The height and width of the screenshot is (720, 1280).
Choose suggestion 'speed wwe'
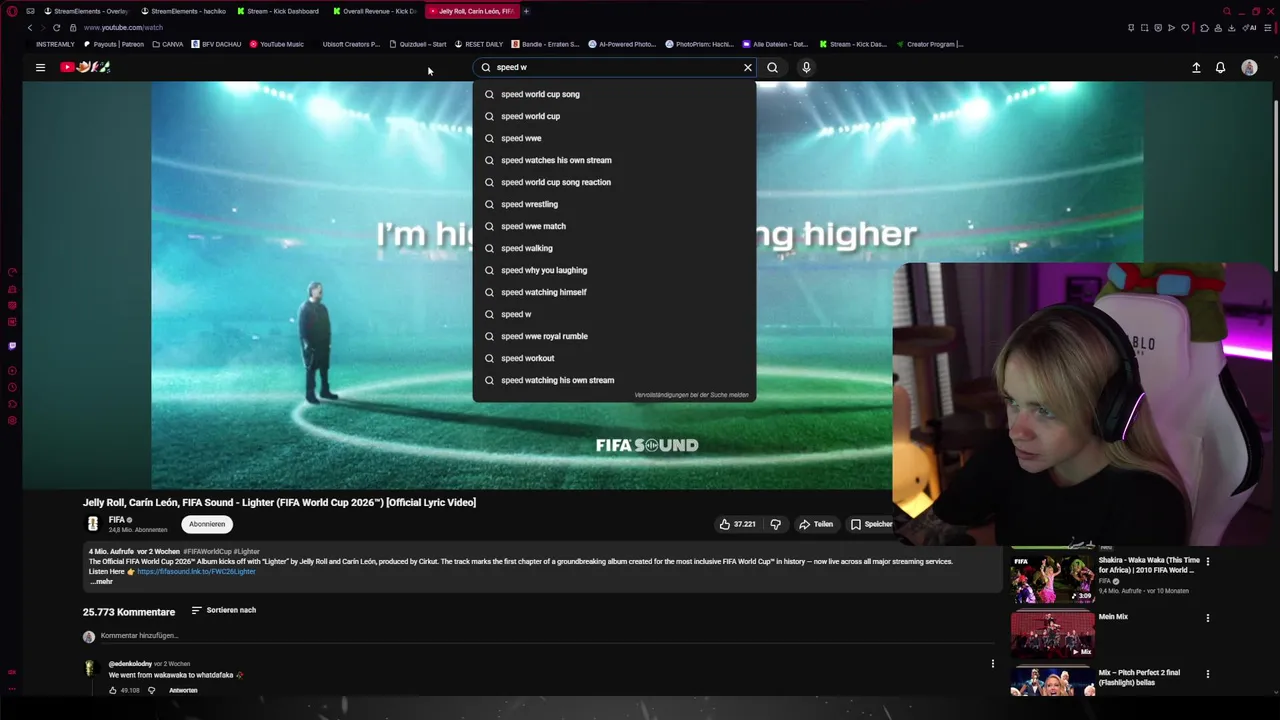[x=614, y=138]
